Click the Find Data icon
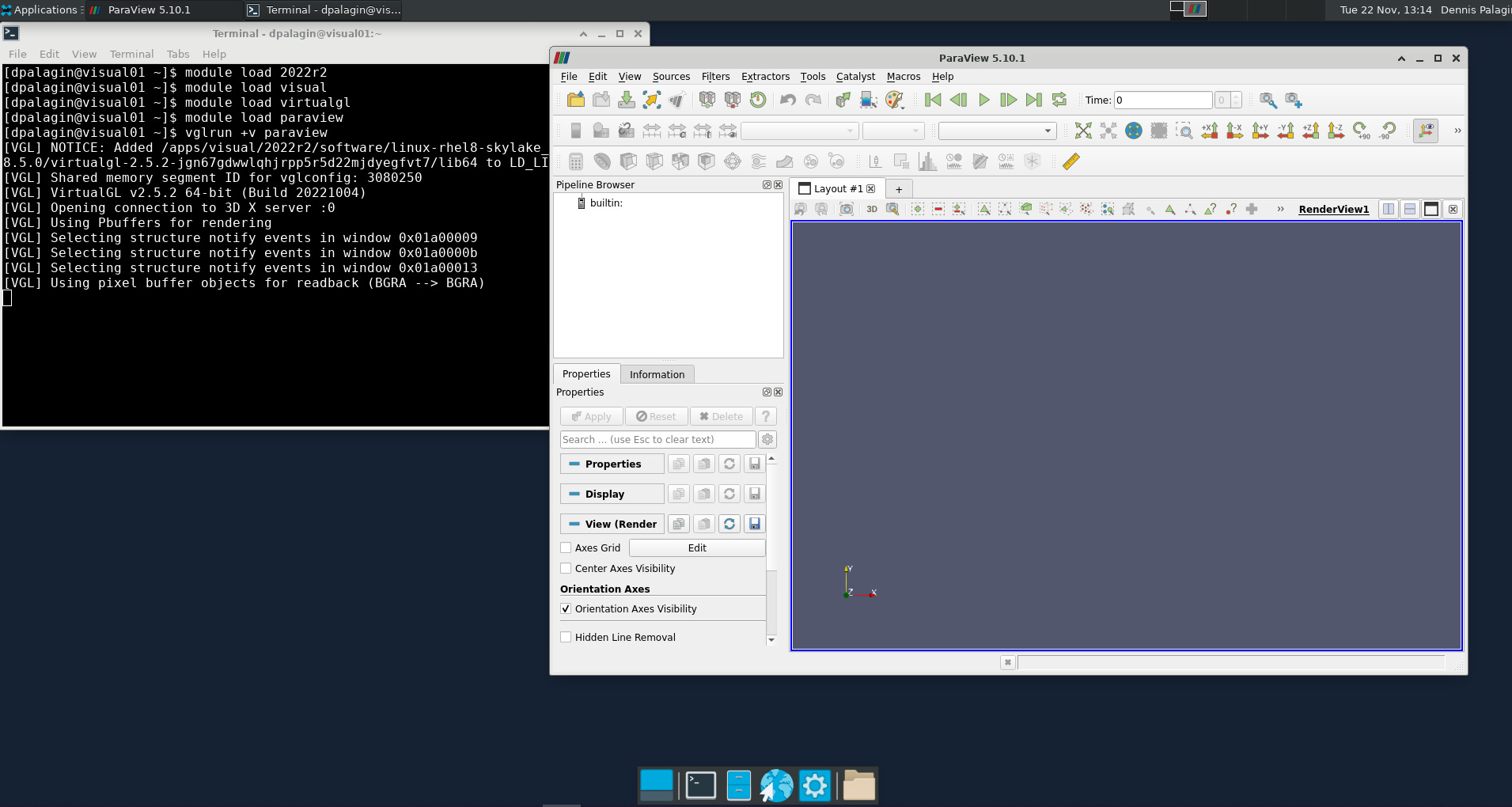The width and height of the screenshot is (1512, 807). click(869, 100)
